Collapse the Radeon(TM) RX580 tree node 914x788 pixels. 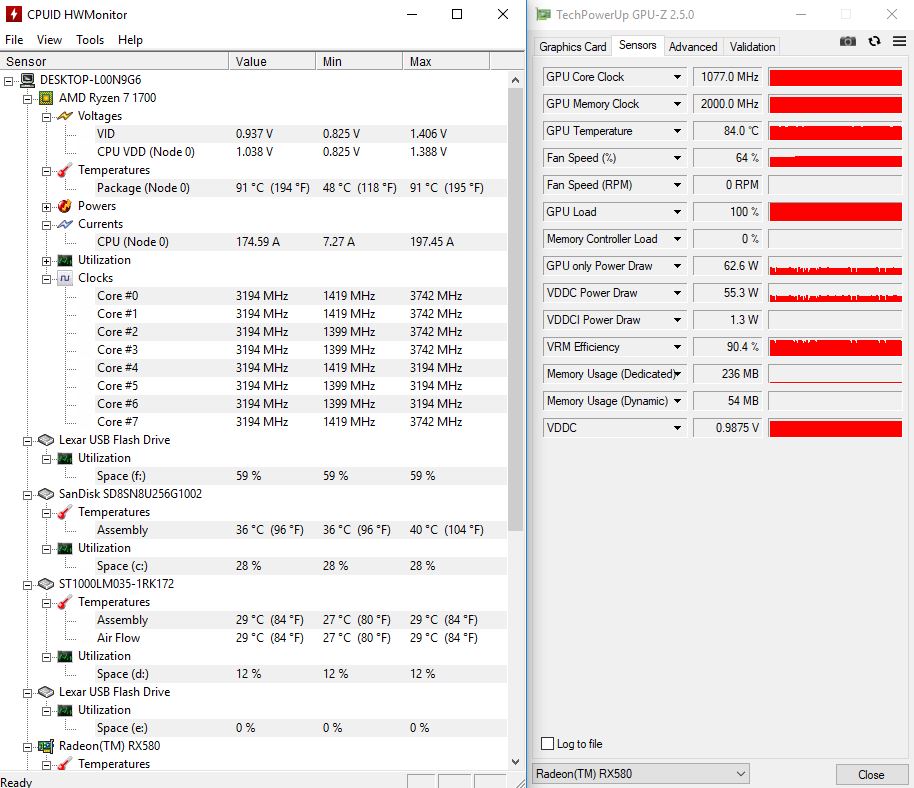27,747
